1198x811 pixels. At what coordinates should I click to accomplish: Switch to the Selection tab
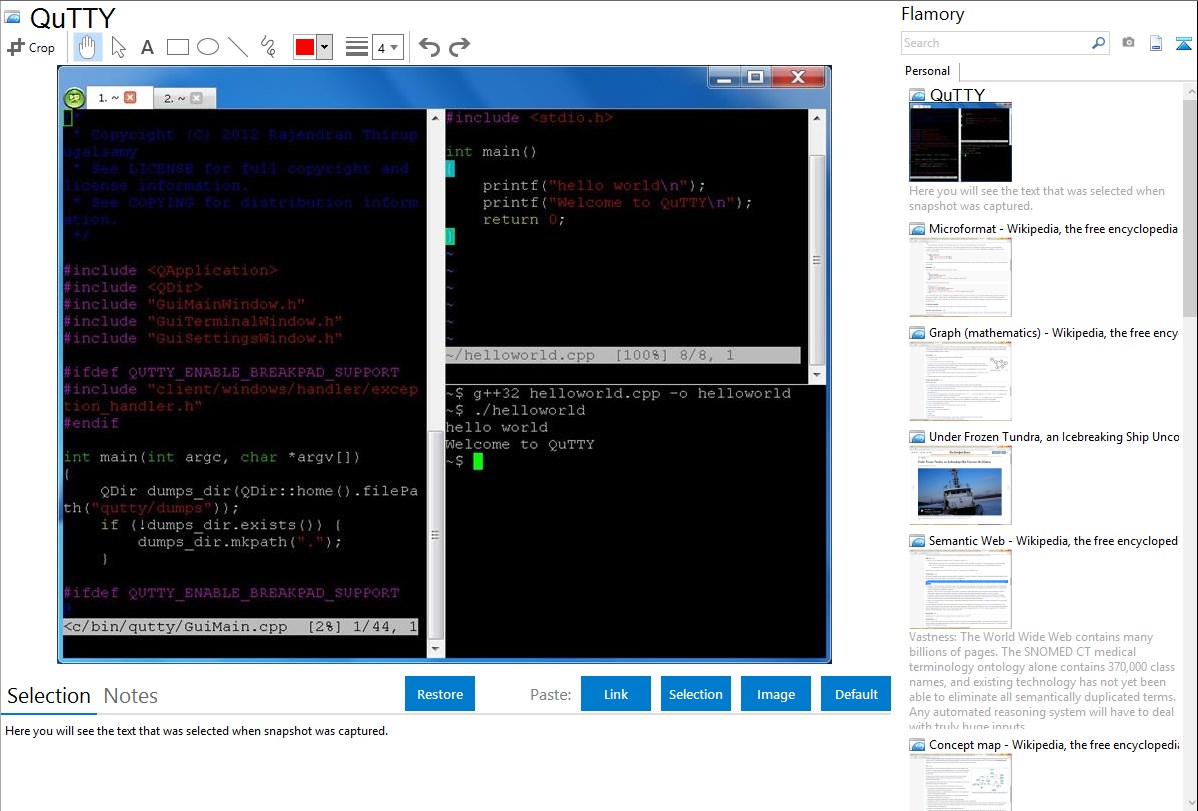(49, 696)
